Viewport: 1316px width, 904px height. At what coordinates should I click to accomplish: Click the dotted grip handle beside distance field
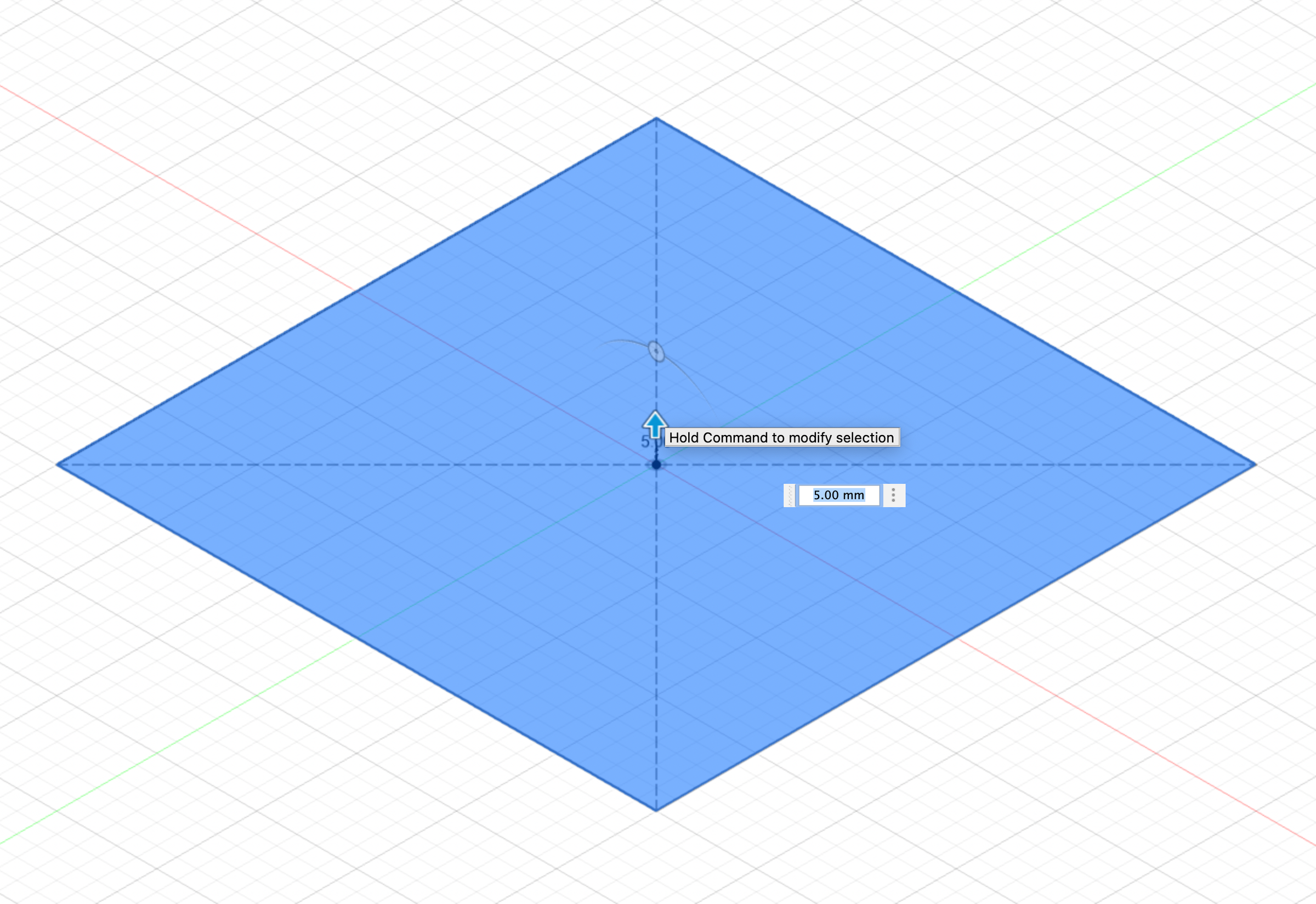(790, 496)
